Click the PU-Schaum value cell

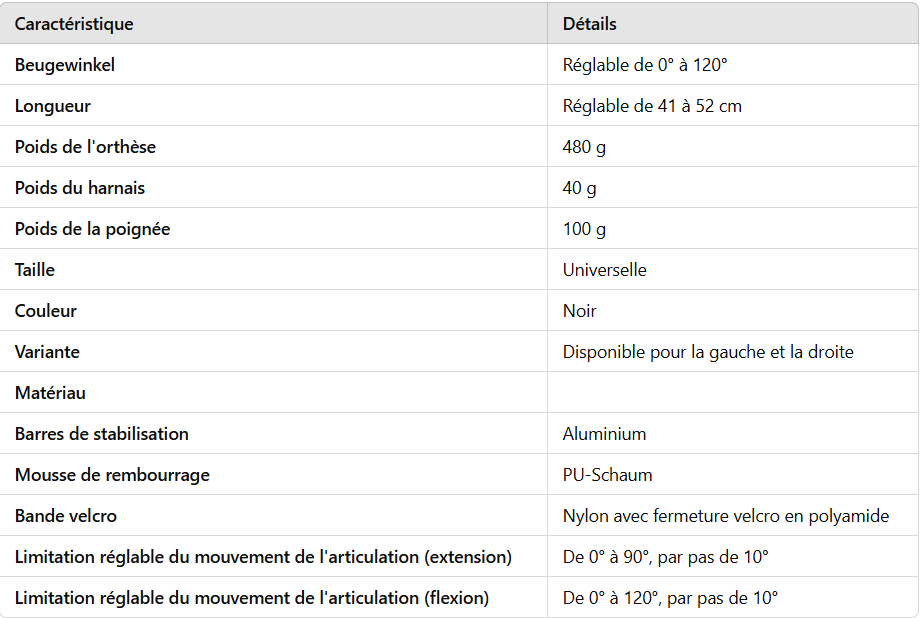[607, 475]
